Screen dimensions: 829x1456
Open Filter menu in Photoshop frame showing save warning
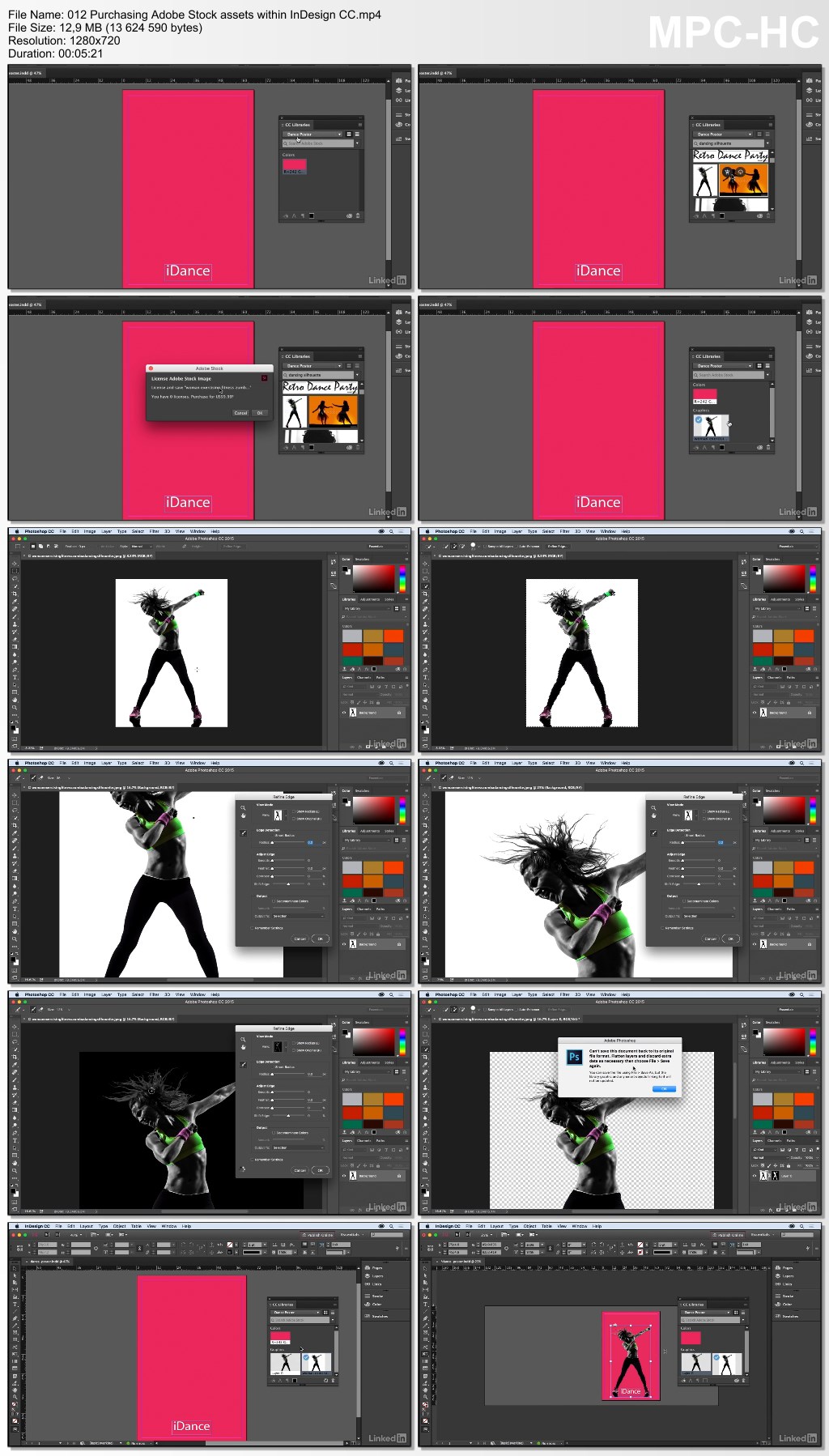pyautogui.click(x=564, y=994)
